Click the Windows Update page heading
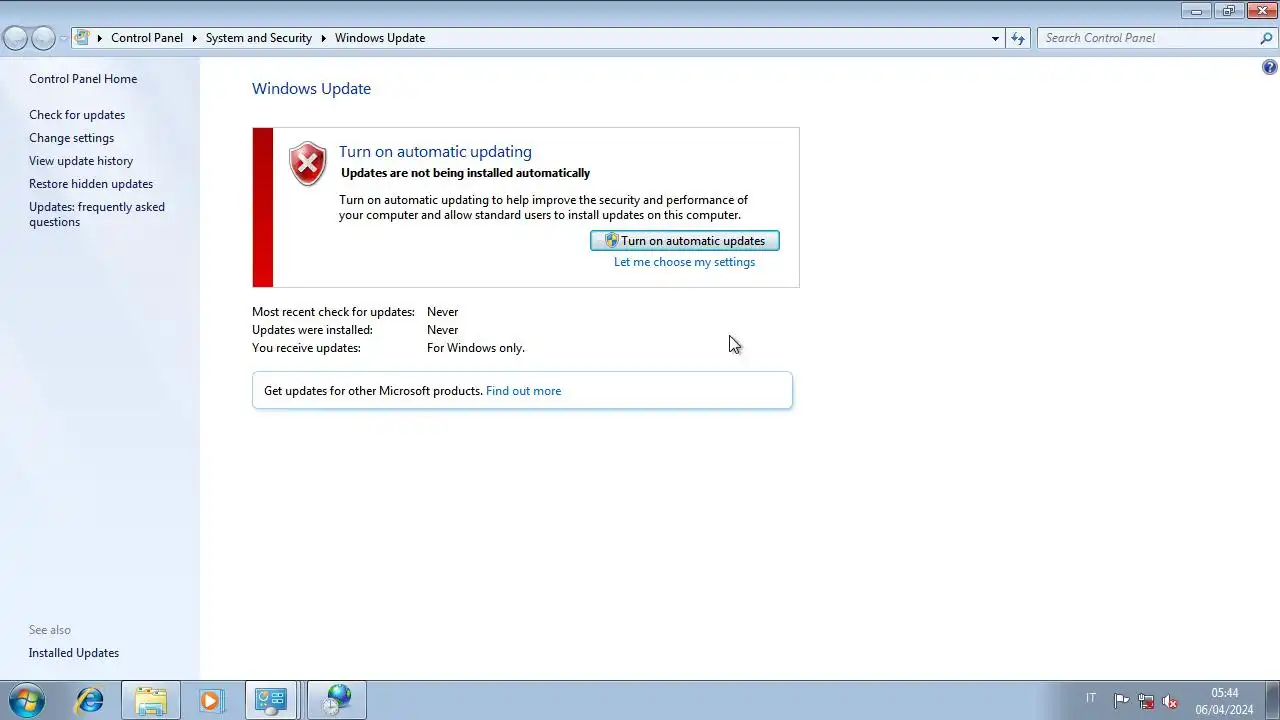 [311, 88]
